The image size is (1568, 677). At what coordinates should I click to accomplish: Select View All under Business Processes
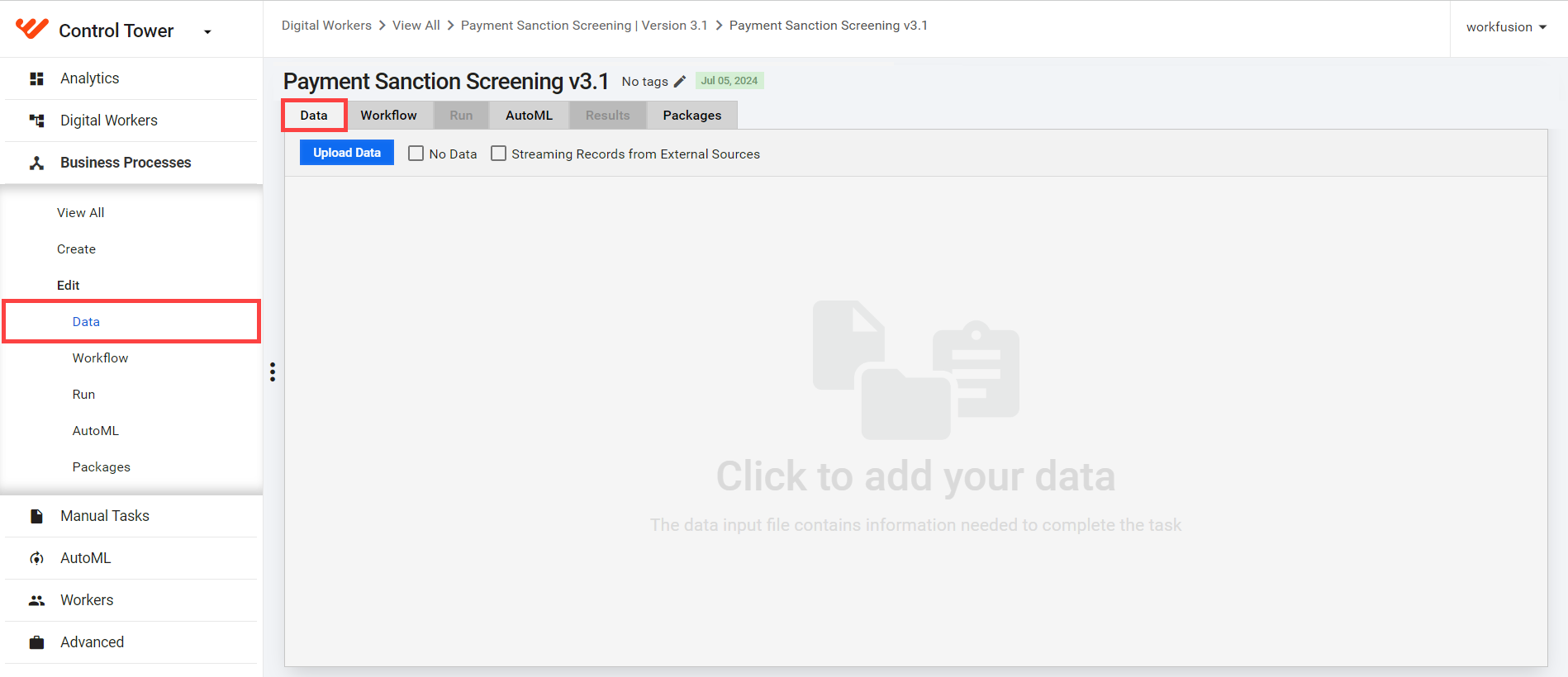pos(81,213)
